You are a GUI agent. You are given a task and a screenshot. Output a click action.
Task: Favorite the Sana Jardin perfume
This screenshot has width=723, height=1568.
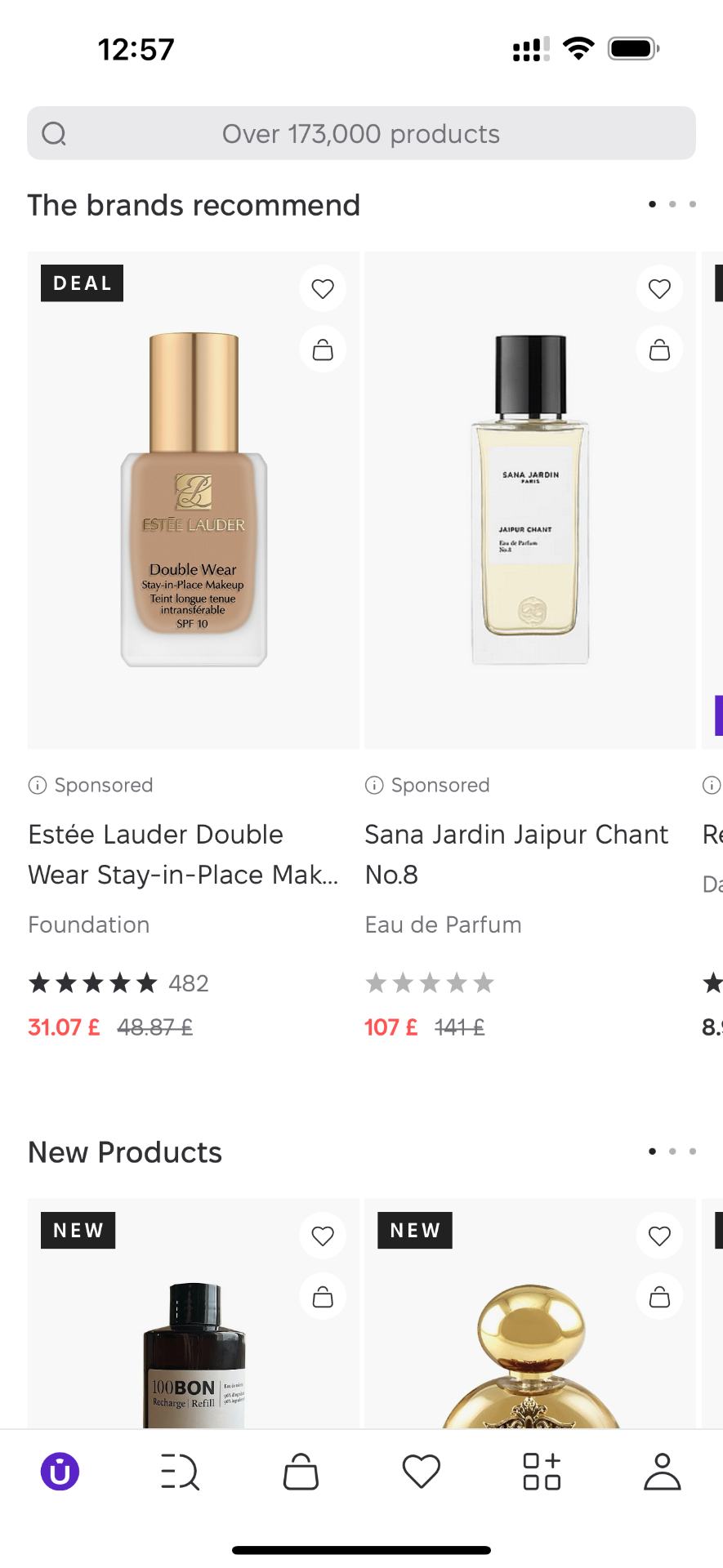pos(659,288)
